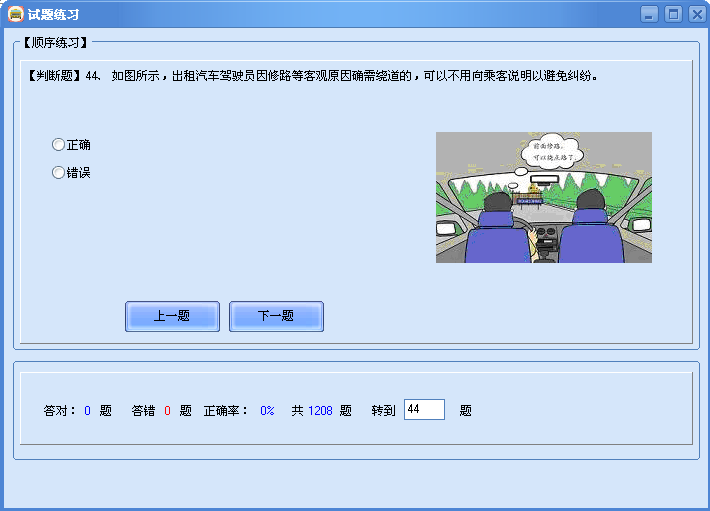Choose the 错误 radio option
This screenshot has height=511, width=710.
click(59, 173)
